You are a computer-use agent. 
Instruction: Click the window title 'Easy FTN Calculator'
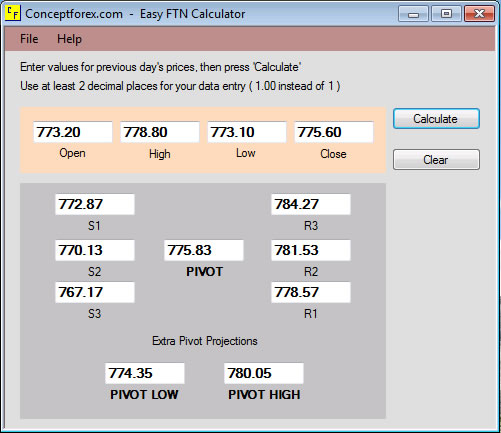pos(192,14)
